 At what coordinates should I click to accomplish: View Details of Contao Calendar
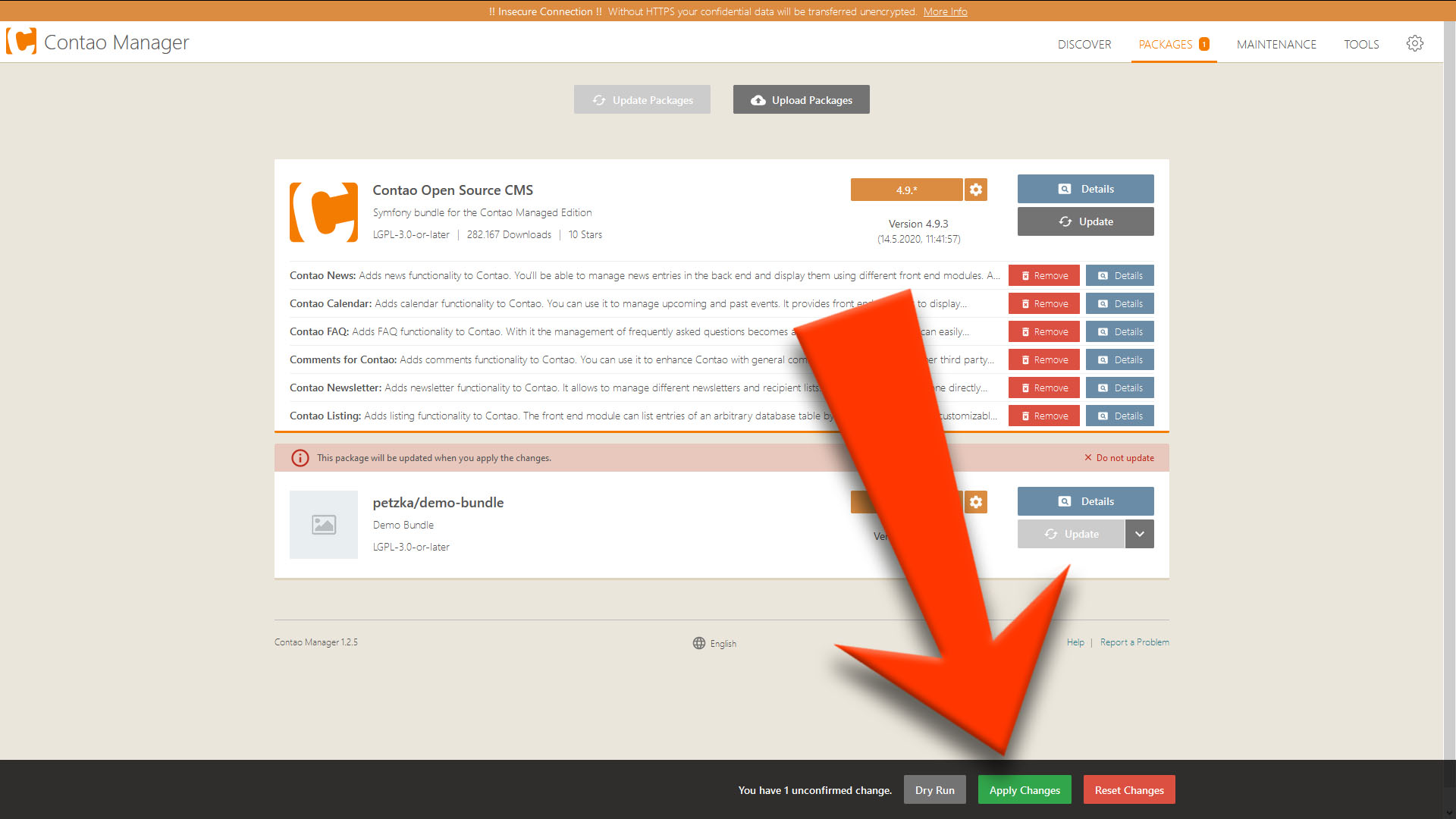[x=1120, y=304]
